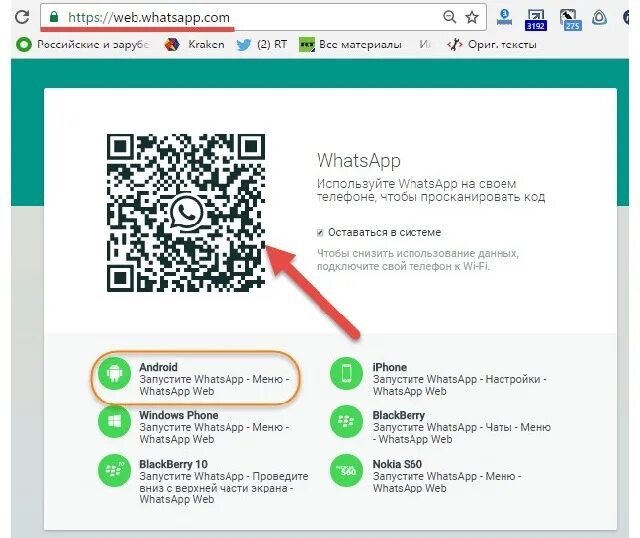This screenshot has width=640, height=538.
Task: Click the 'Оставаться в системе' label text
Action: [x=384, y=232]
